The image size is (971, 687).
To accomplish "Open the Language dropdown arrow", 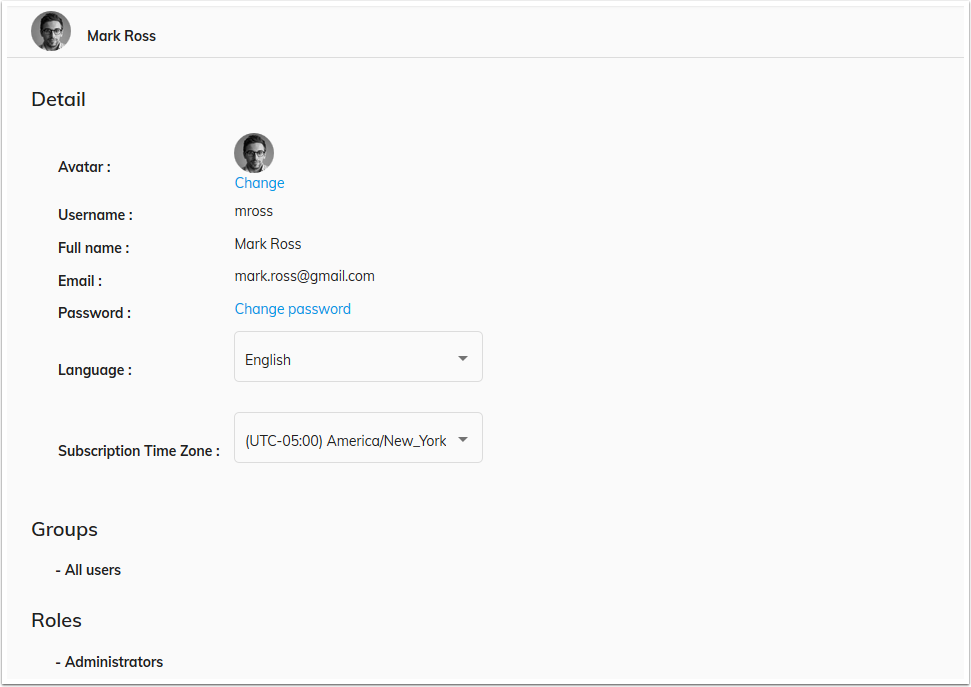I will [x=462, y=357].
